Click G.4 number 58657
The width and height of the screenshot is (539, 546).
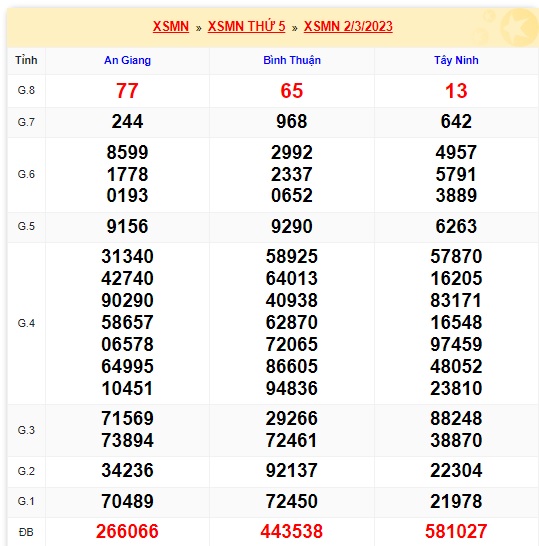[127, 322]
